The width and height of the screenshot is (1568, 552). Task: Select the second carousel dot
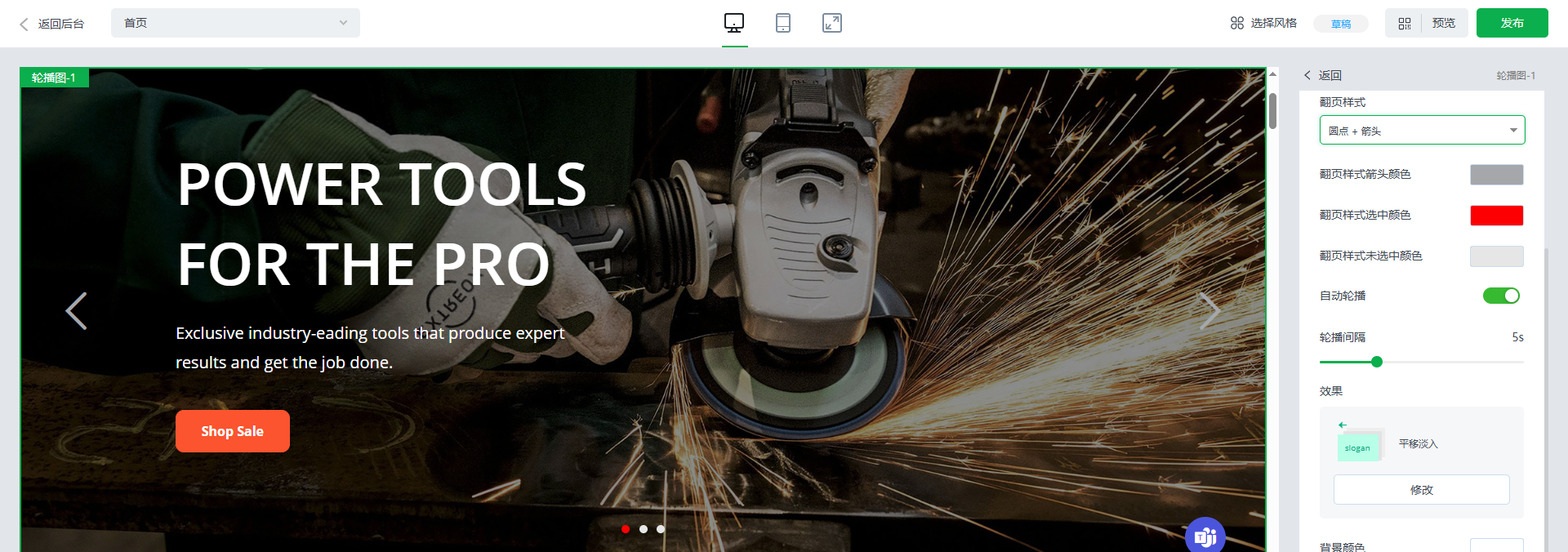[644, 529]
